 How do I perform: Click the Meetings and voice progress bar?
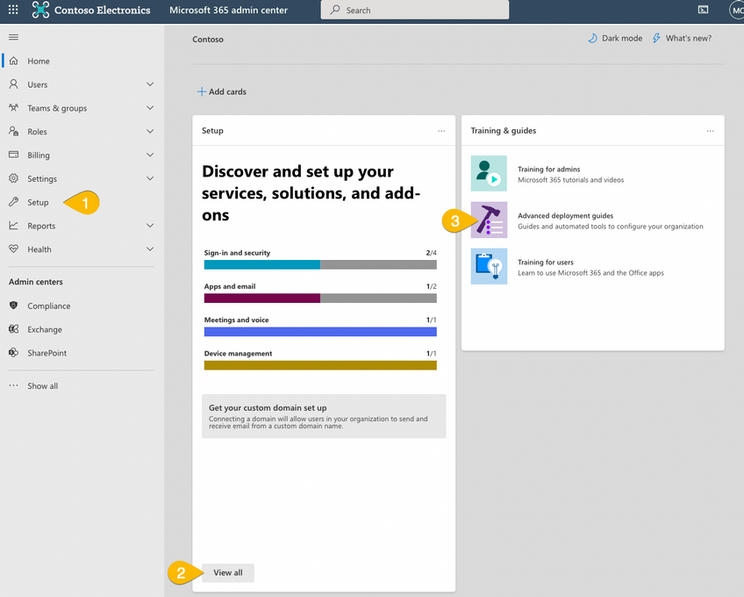click(320, 332)
